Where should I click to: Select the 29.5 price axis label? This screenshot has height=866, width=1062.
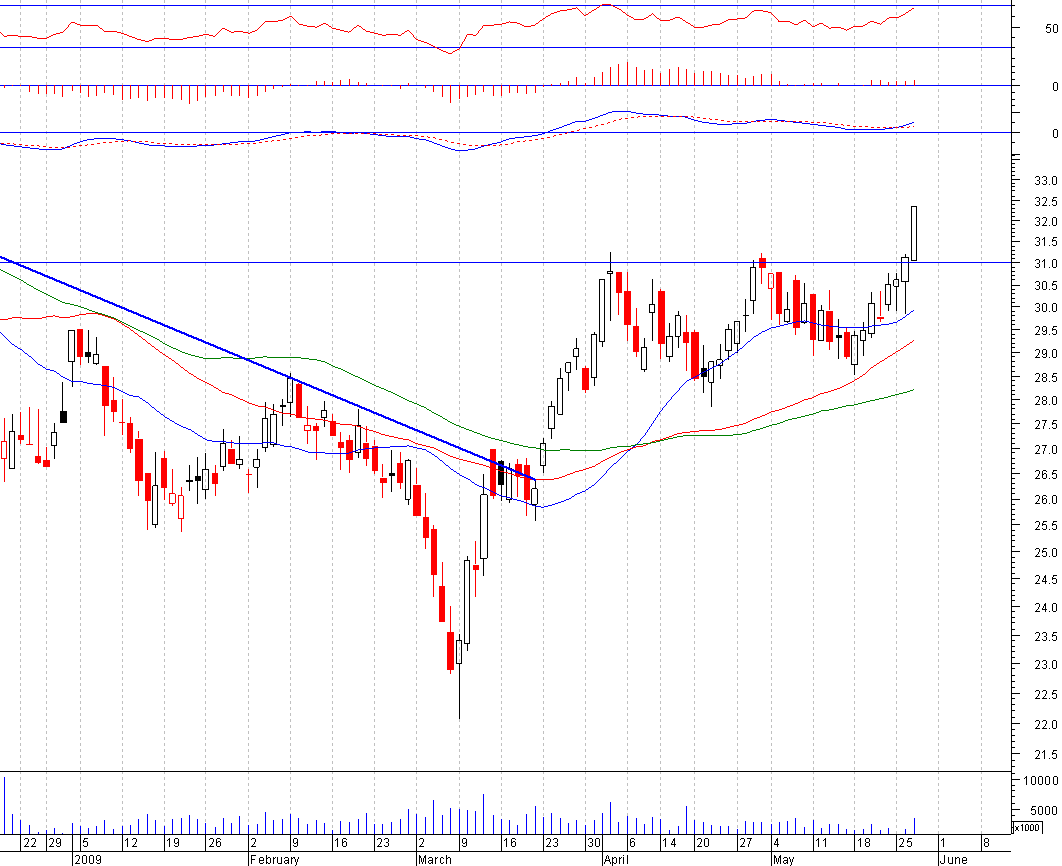(x=1045, y=330)
